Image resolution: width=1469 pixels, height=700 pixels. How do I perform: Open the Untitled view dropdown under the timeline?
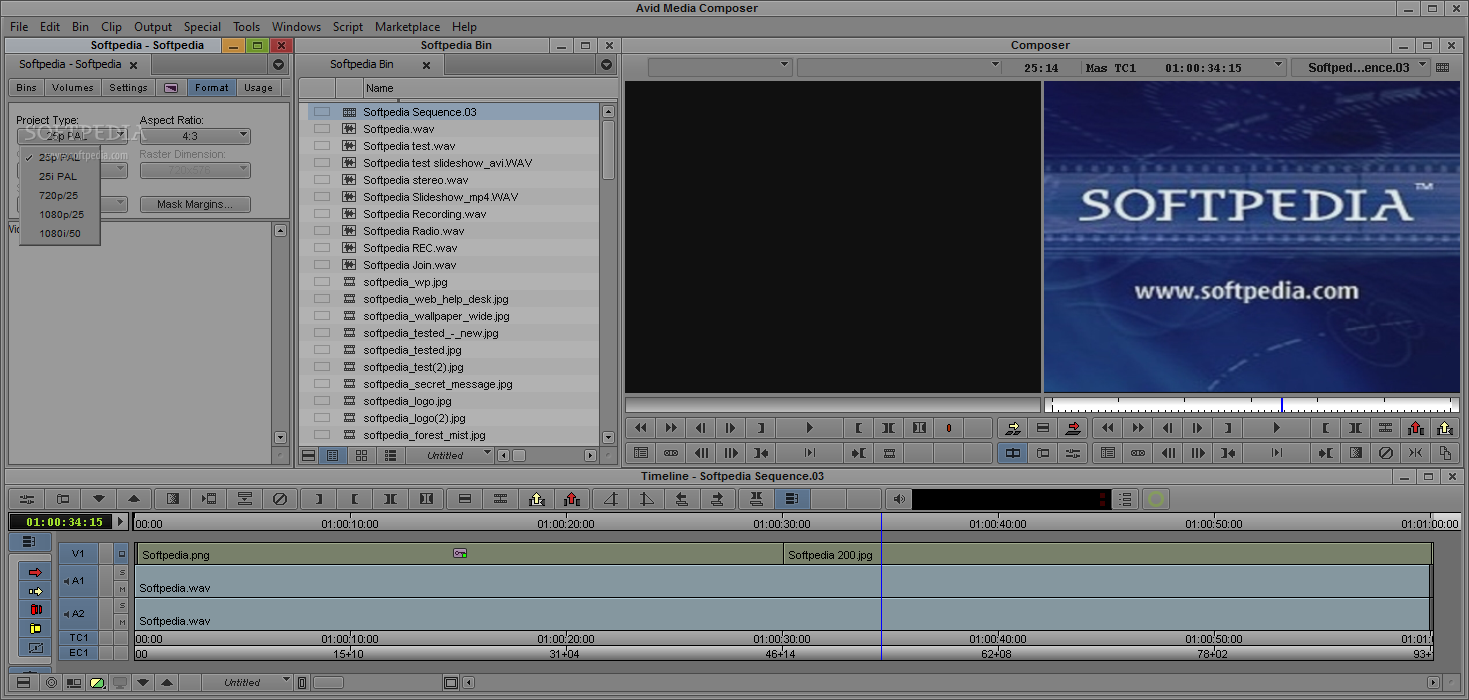coord(247,682)
